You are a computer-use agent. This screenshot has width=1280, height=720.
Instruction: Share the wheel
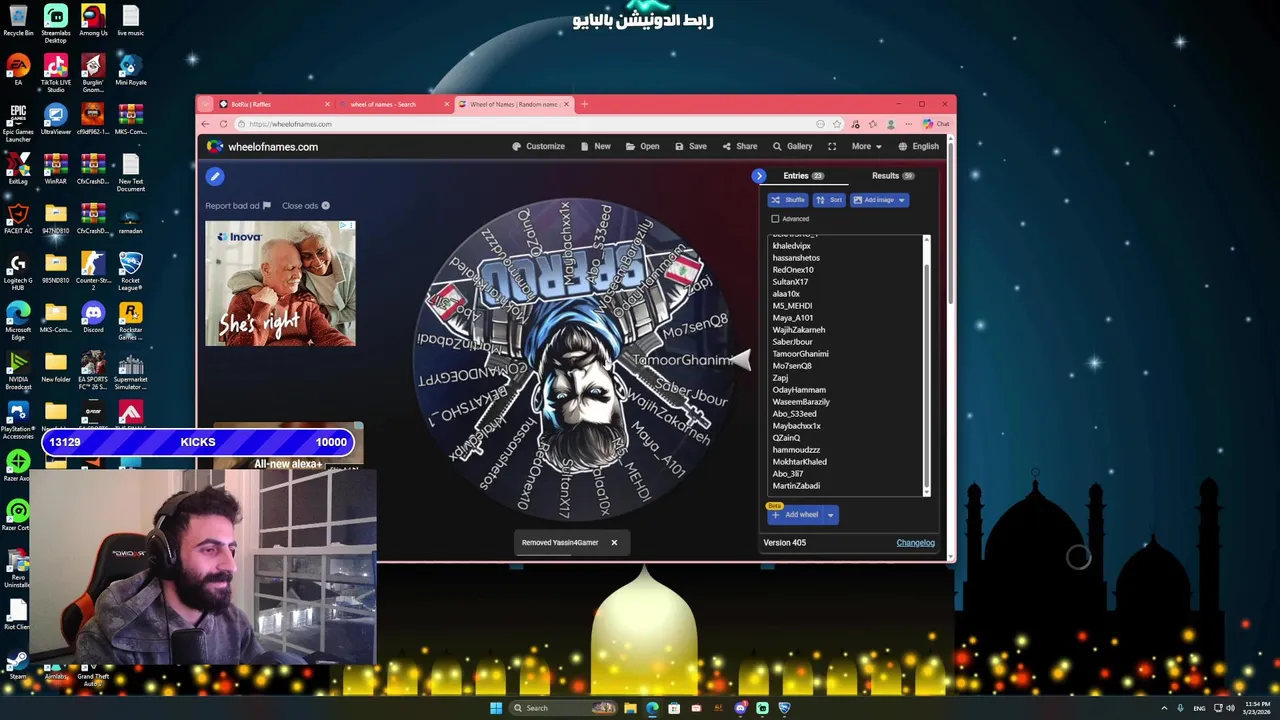coord(739,146)
